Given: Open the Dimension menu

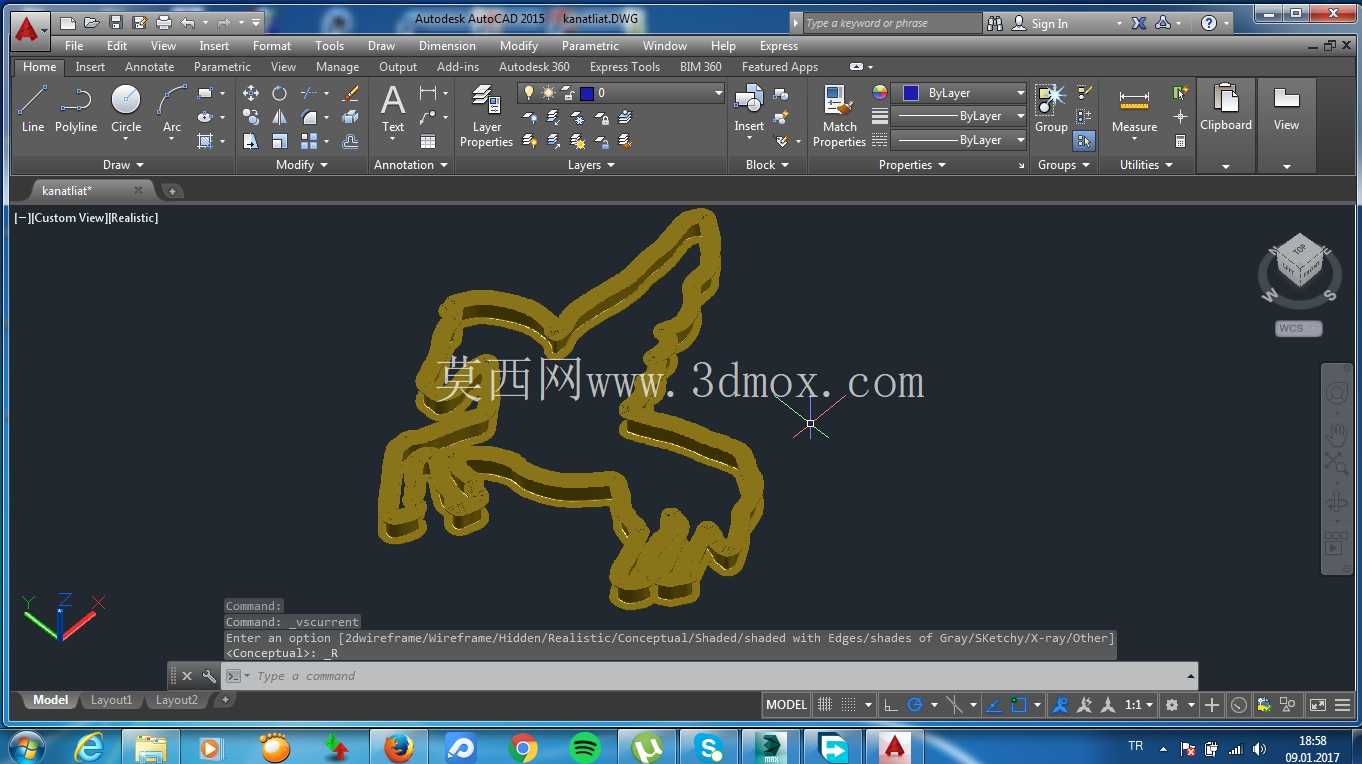Looking at the screenshot, I should pyautogui.click(x=447, y=46).
